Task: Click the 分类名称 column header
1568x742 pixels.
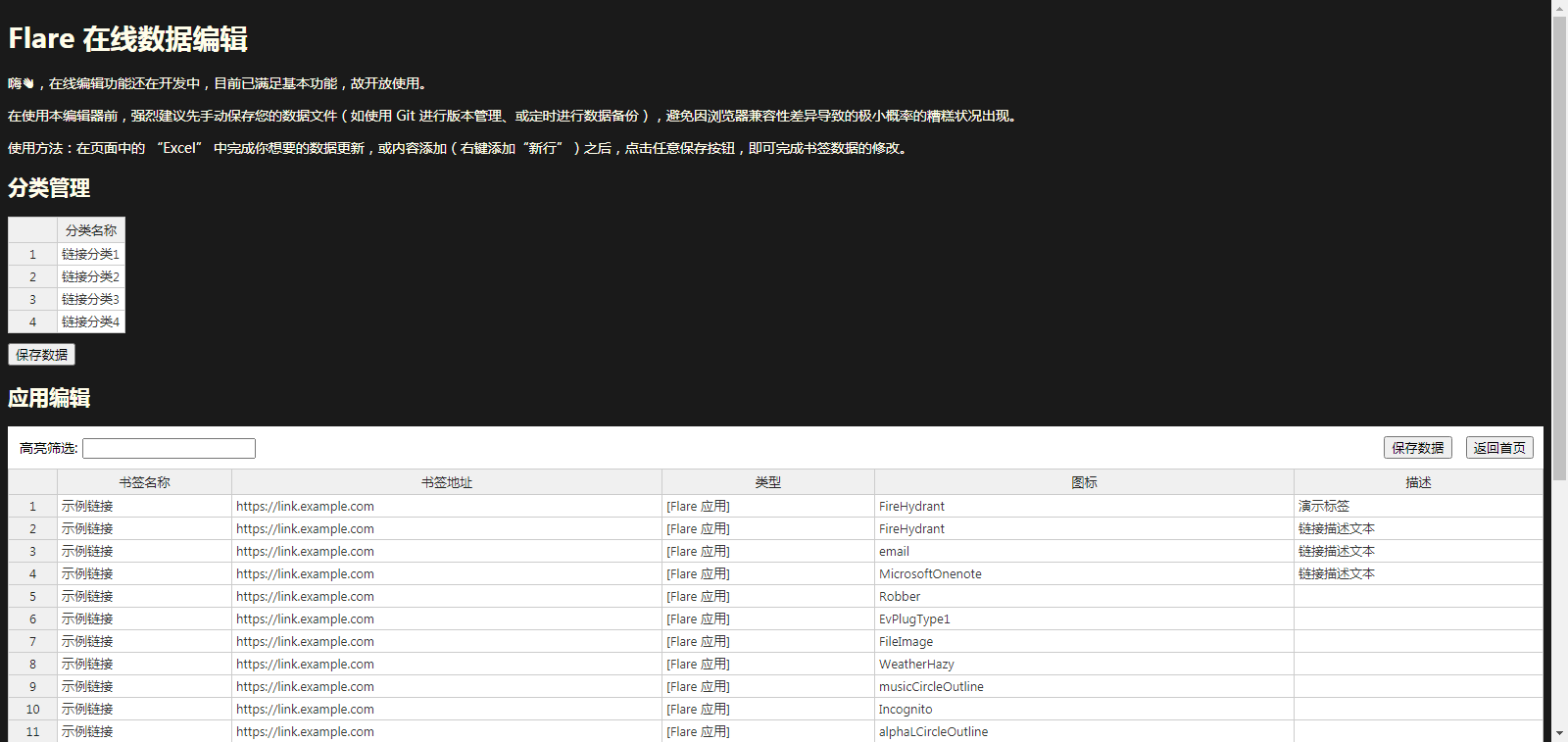Action: [x=90, y=230]
